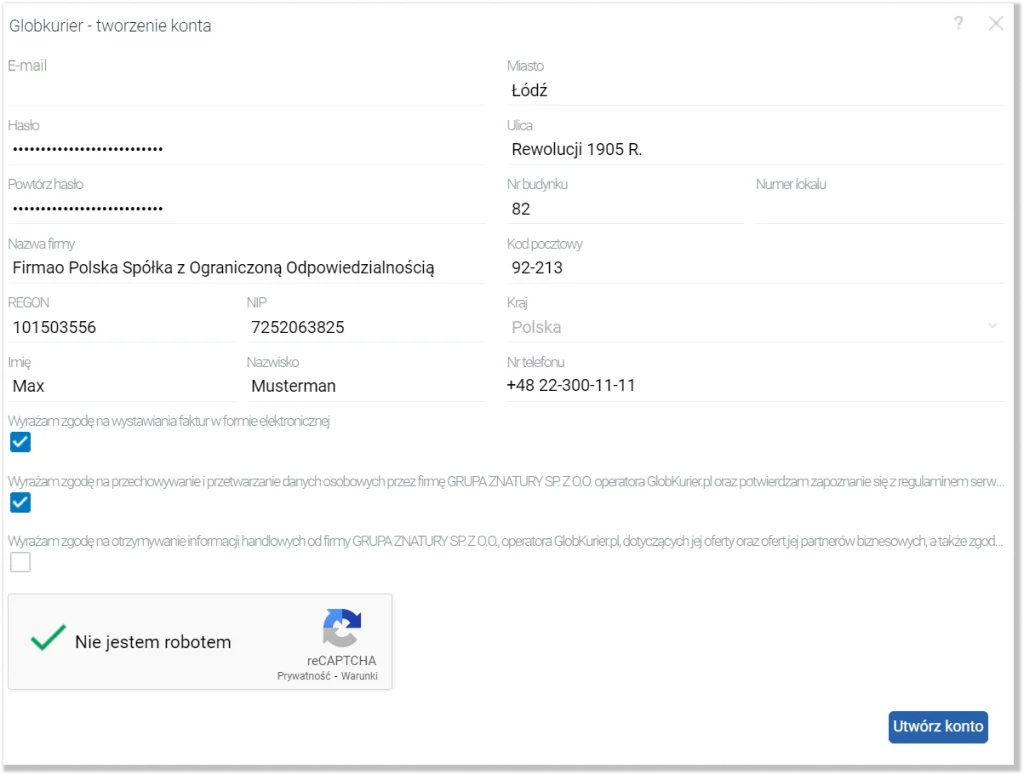Click the reCAPTCHA logo icon

342,627
